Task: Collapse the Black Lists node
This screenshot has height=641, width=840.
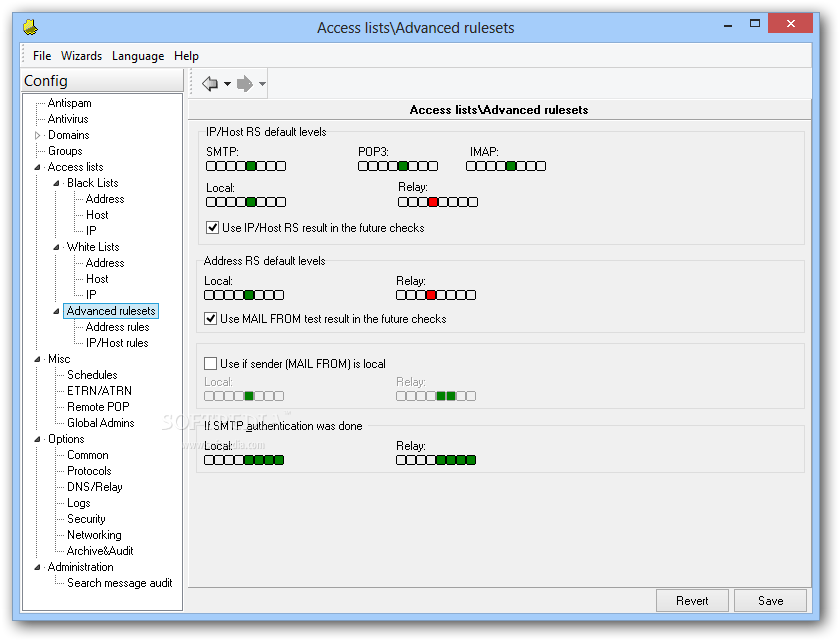Action: 56,183
